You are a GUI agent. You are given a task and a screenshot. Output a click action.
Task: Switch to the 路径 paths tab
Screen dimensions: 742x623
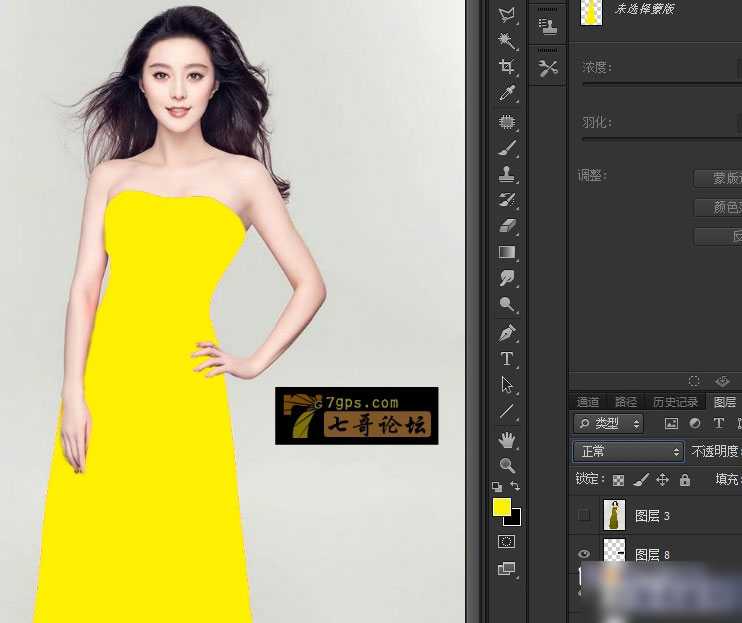[x=626, y=402]
